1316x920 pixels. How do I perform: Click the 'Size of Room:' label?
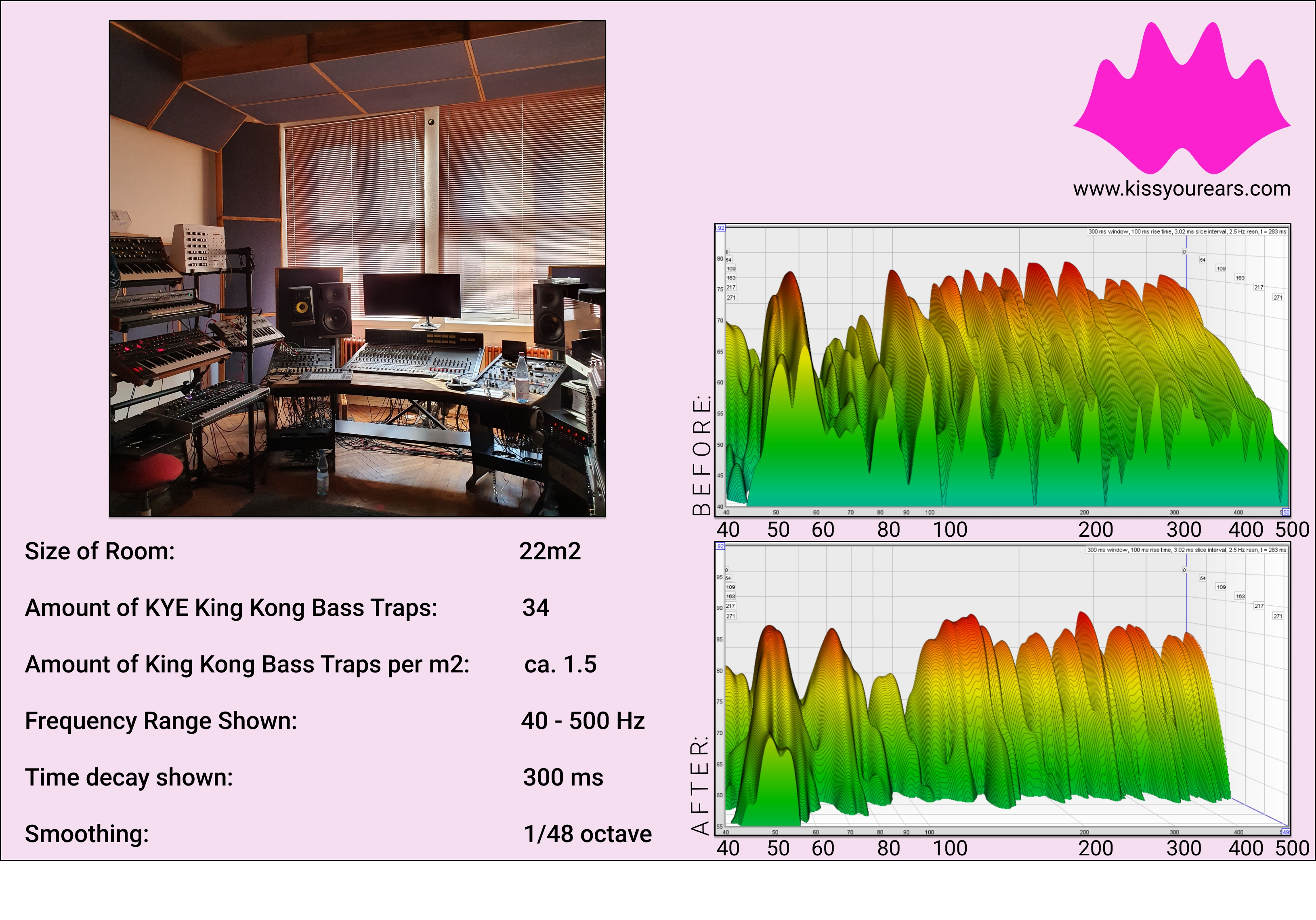[x=100, y=551]
